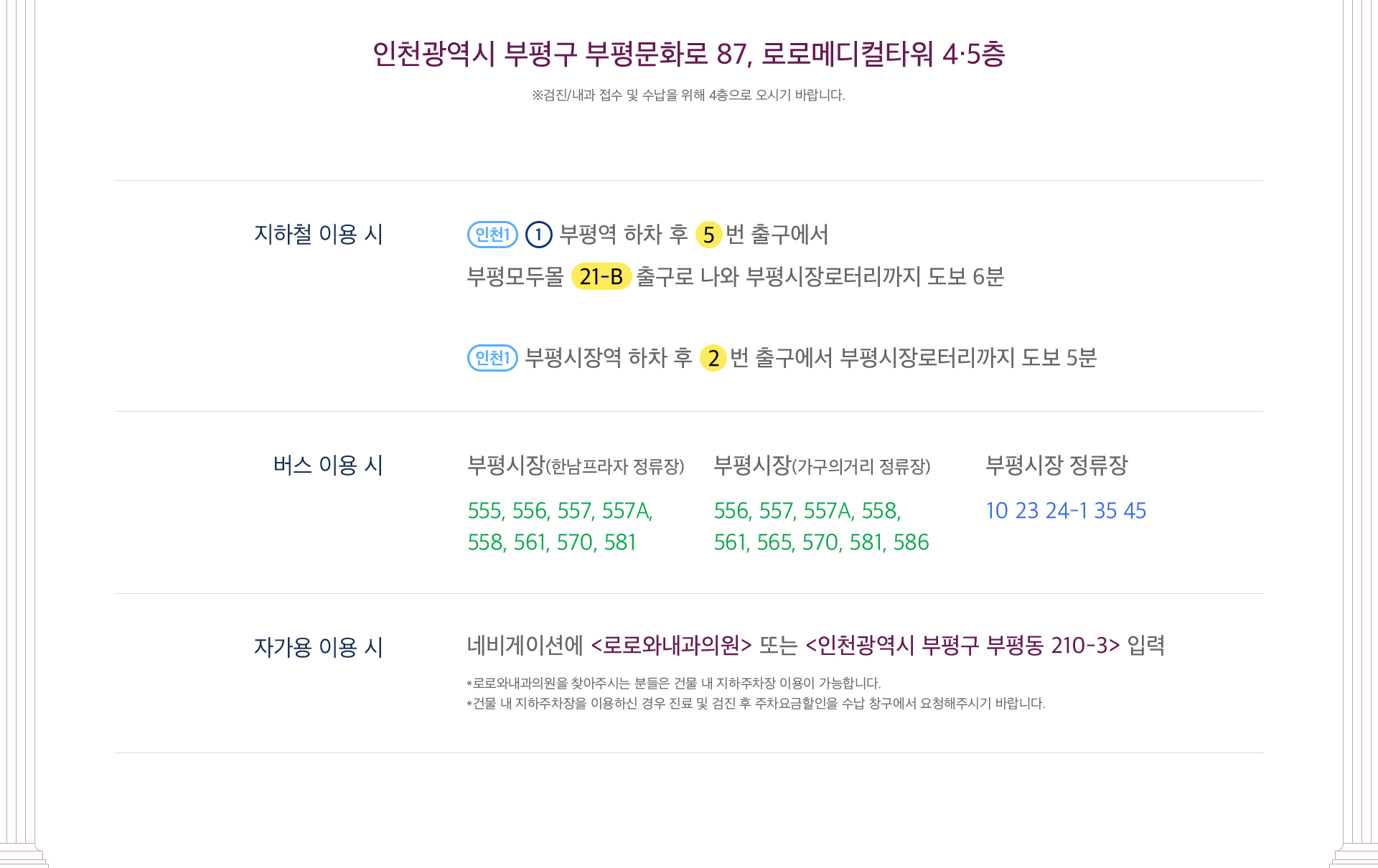The width and height of the screenshot is (1378, 868).
Task: Click the <인천광역시 부평구 부평동 210-3> address text
Action: point(962,646)
